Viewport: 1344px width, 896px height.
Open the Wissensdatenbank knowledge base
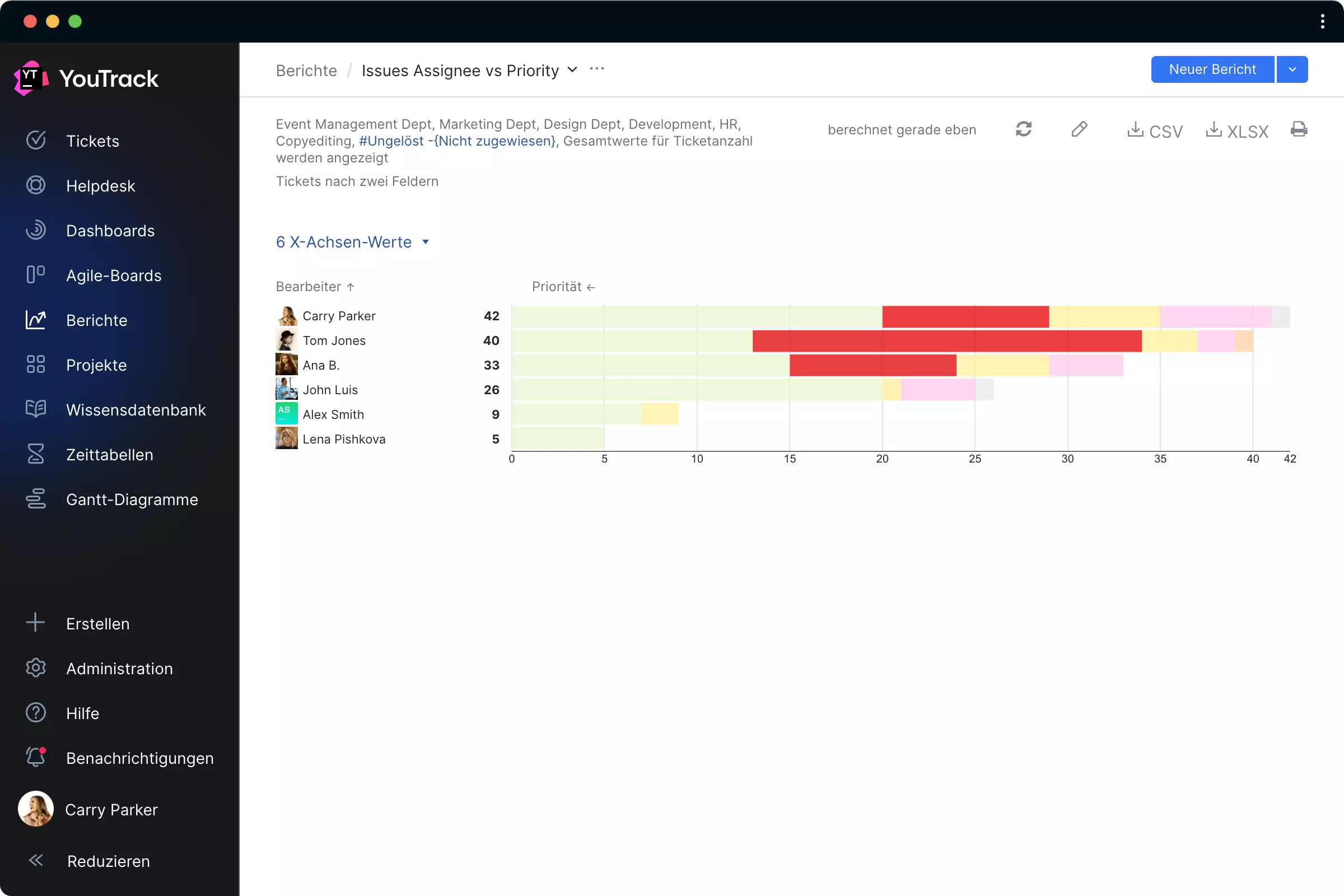pyautogui.click(x=136, y=410)
